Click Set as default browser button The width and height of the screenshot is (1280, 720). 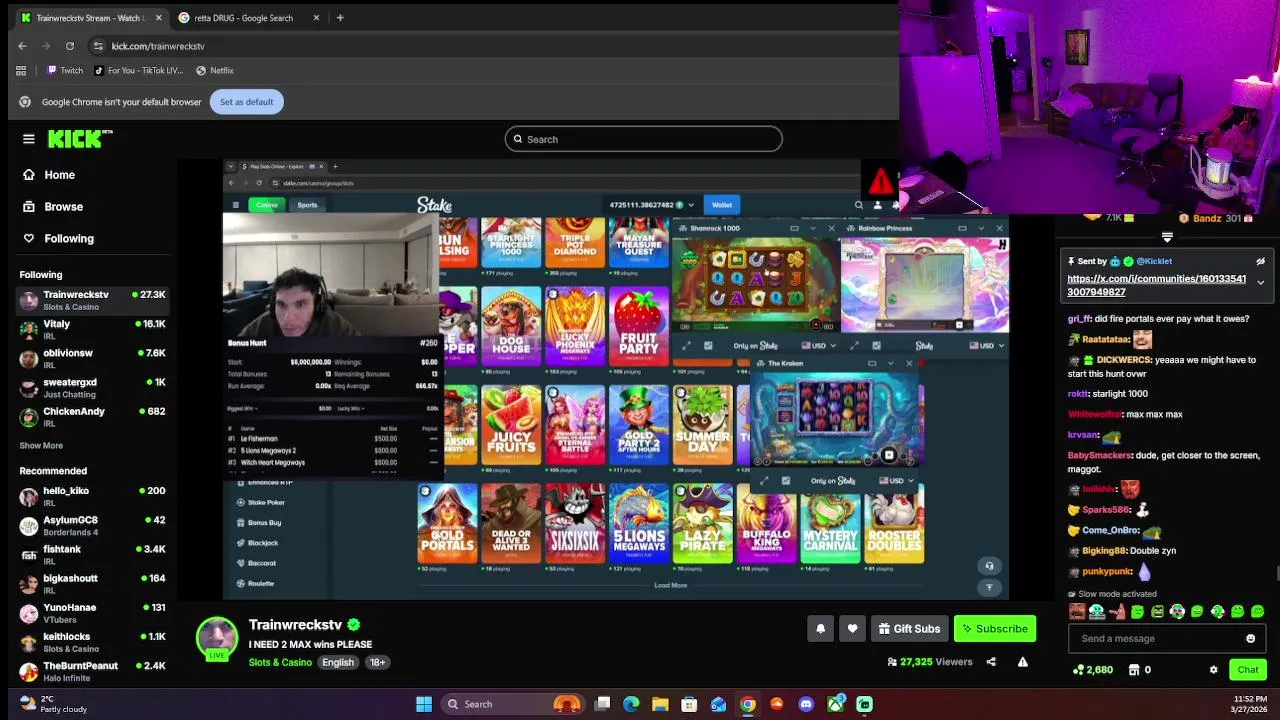[246, 102]
